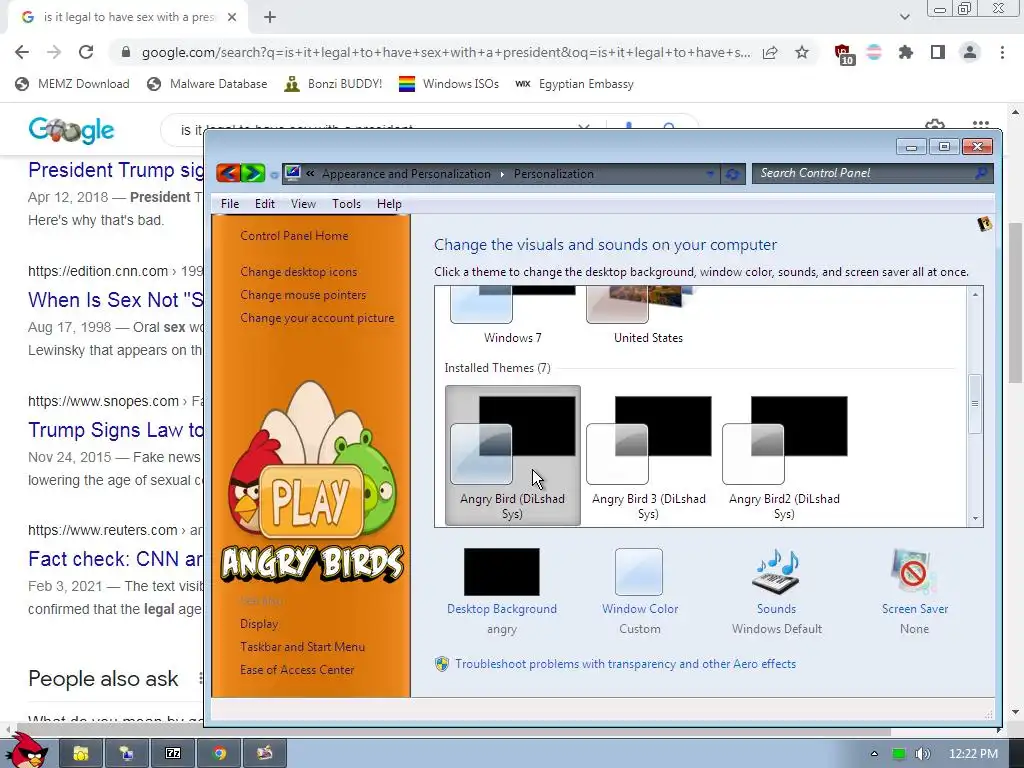Open Bonzi BUDDY! bookmark
Viewport: 1024px width, 768px height.
point(333,84)
